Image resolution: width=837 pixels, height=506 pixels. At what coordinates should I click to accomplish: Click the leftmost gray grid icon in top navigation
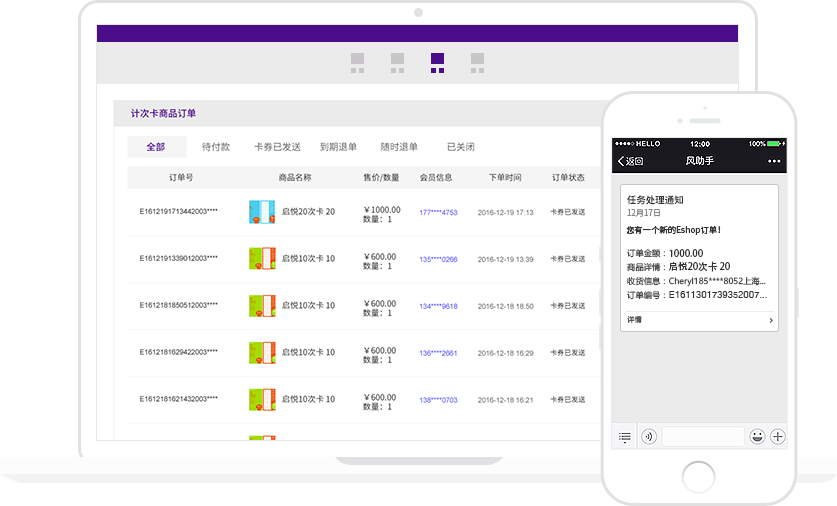pyautogui.click(x=357, y=63)
